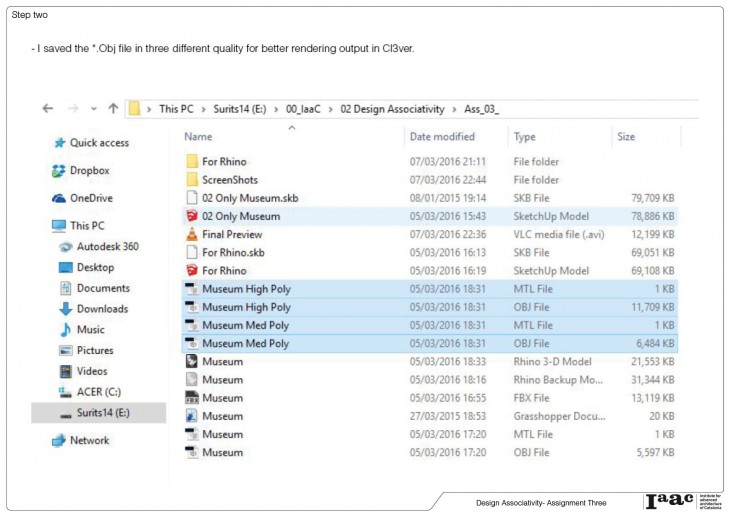Click the Dropbox icon in sidebar

coord(58,171)
